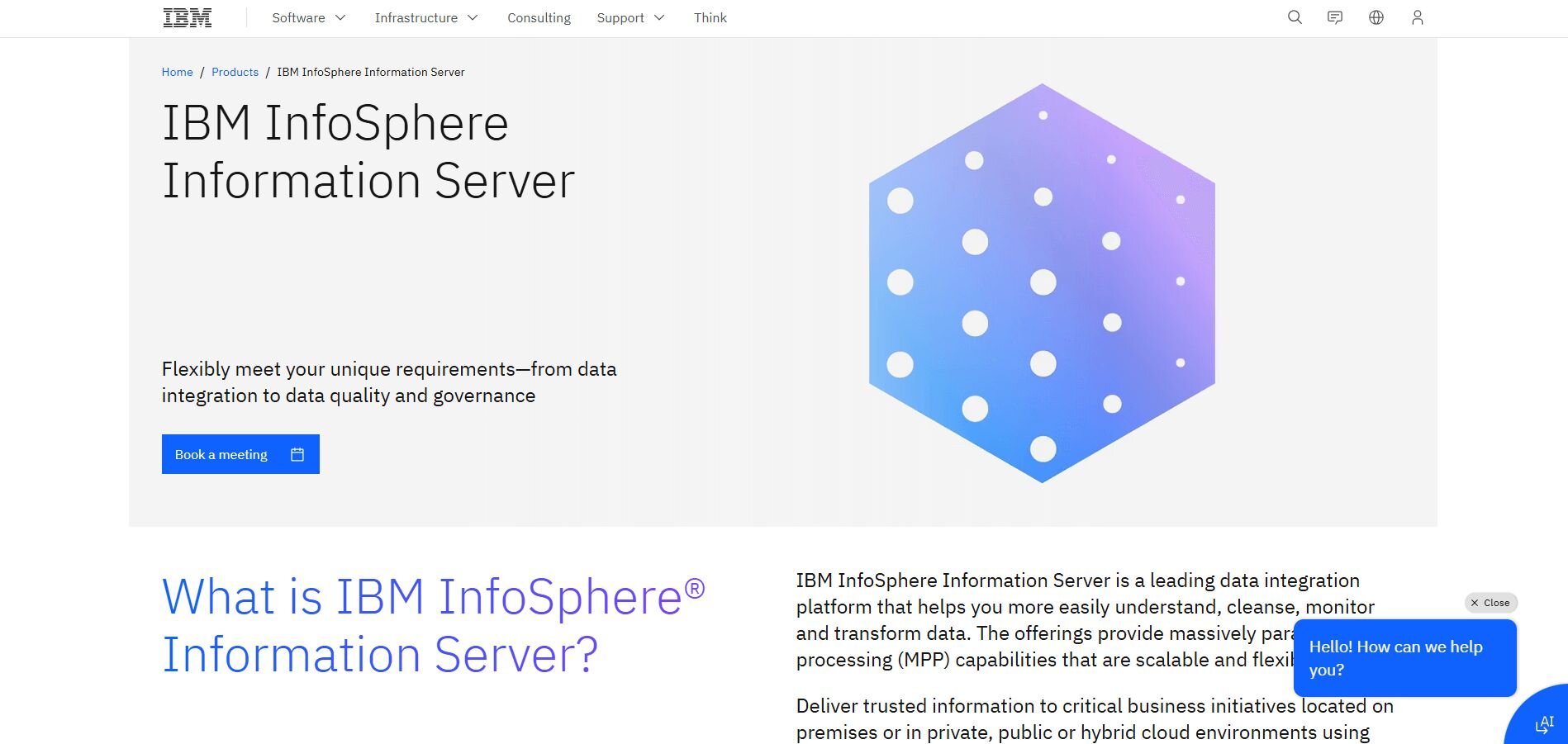Go to the Think menu item
The height and width of the screenshot is (744, 1568).
click(710, 18)
